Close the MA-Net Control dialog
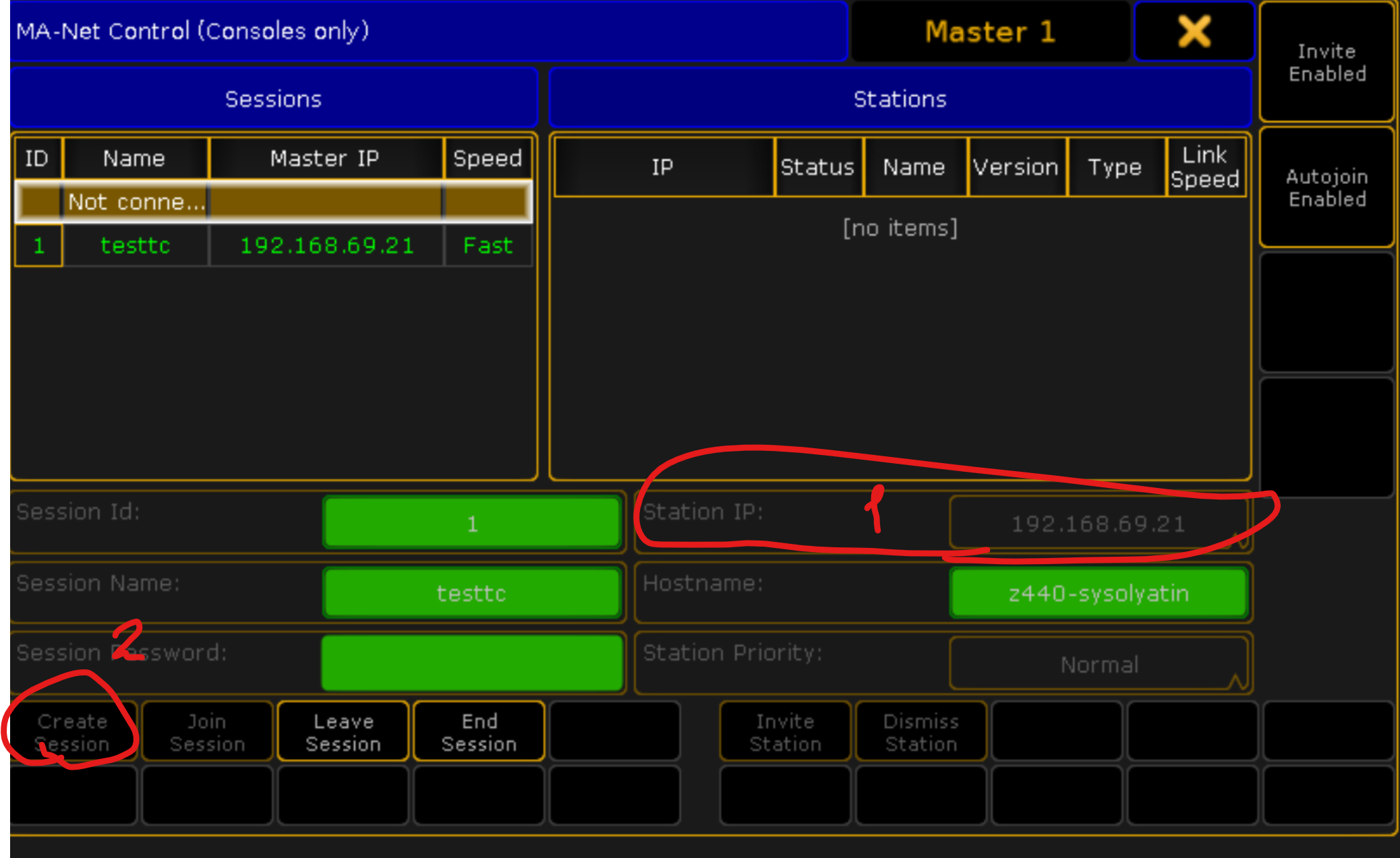The width and height of the screenshot is (1400, 858). [1194, 32]
